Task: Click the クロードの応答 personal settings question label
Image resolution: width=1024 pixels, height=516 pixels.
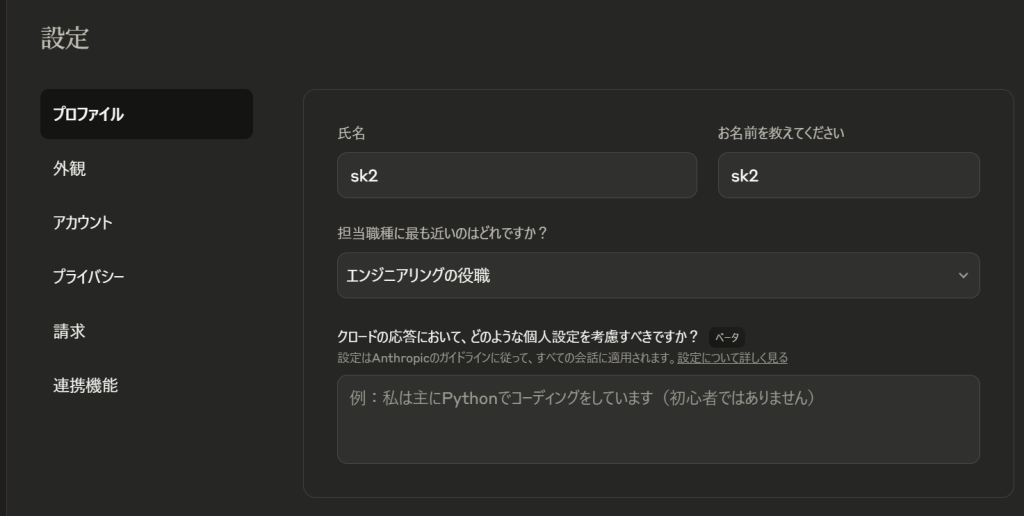Action: pos(518,337)
